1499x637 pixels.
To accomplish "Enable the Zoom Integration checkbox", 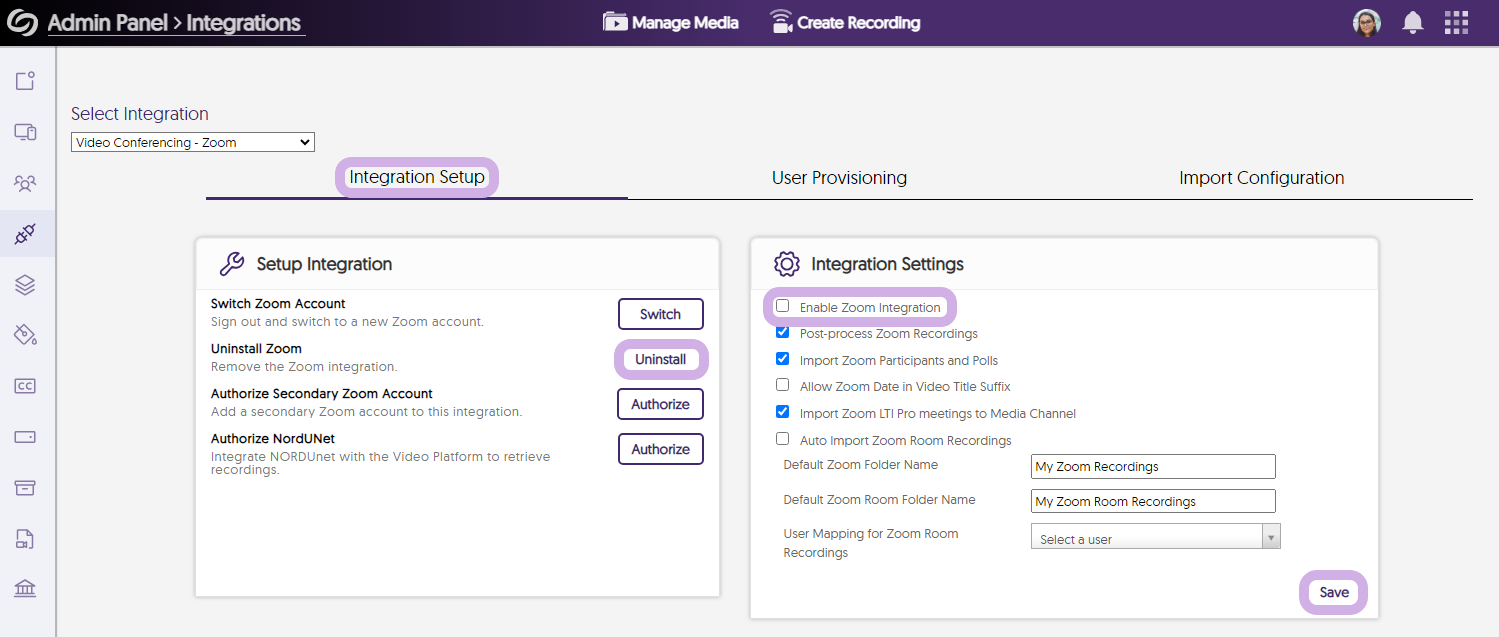I will 783,306.
